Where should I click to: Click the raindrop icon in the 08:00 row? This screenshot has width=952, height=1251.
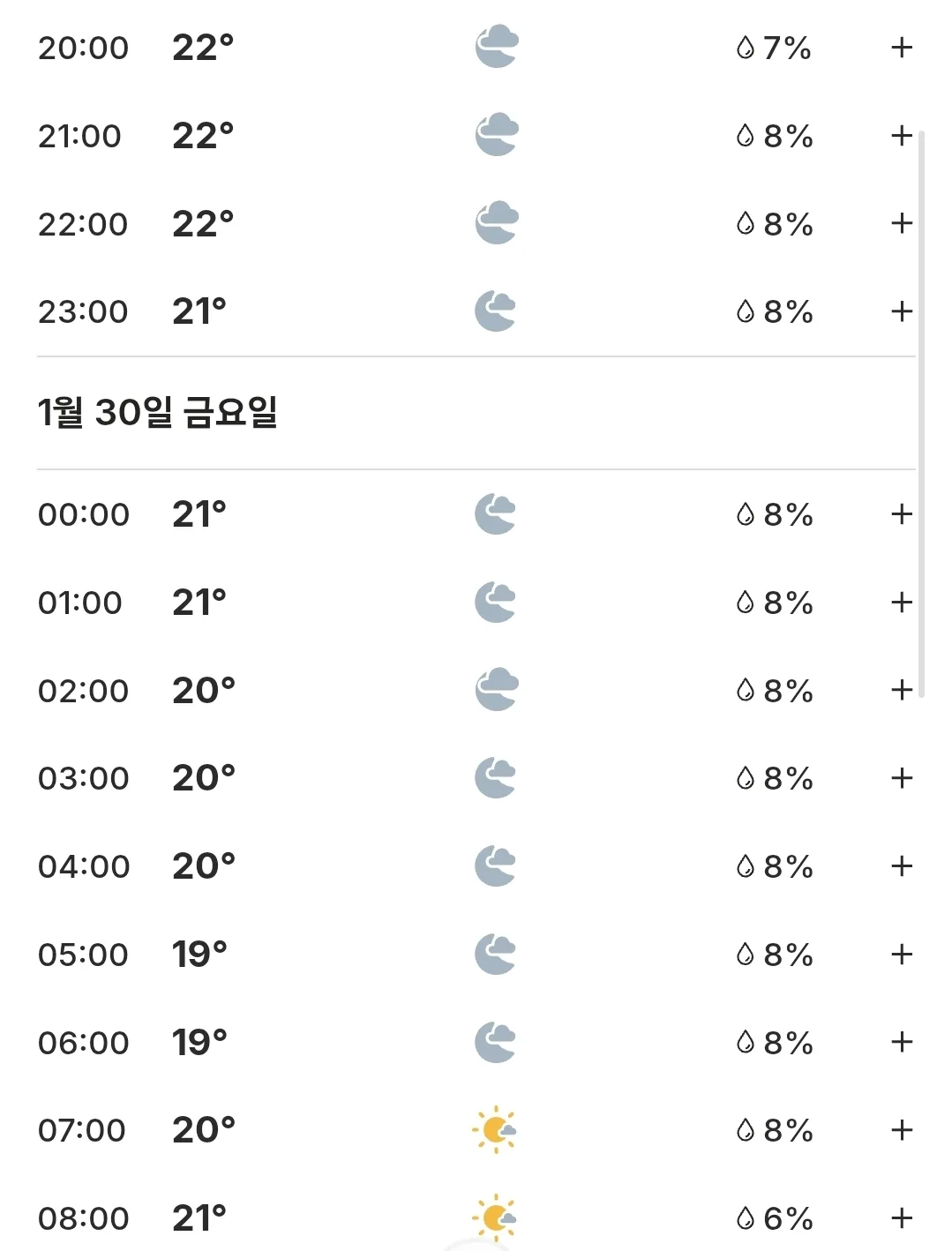point(746,1219)
